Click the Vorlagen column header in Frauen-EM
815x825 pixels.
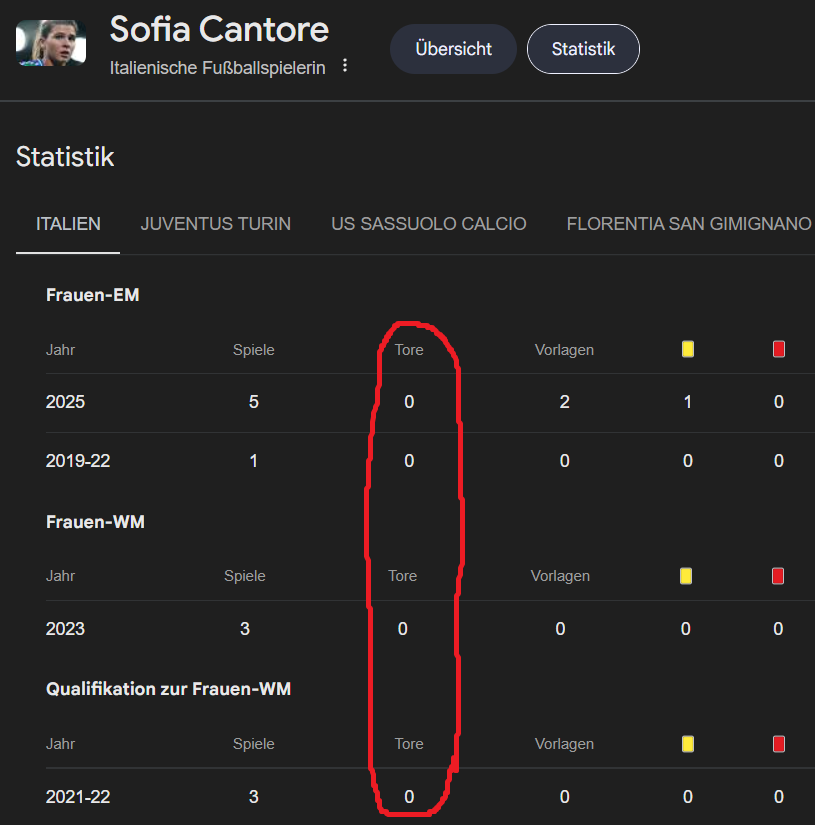tap(564, 350)
